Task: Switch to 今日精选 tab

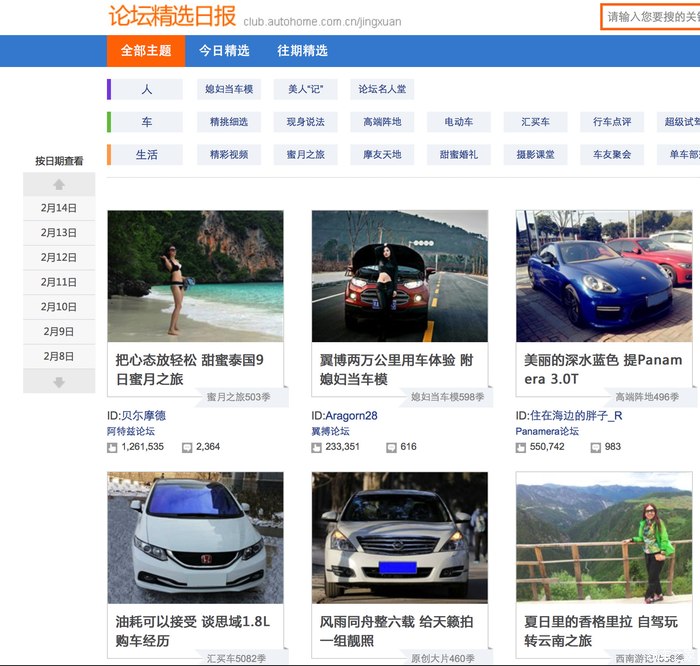Action: [224, 51]
